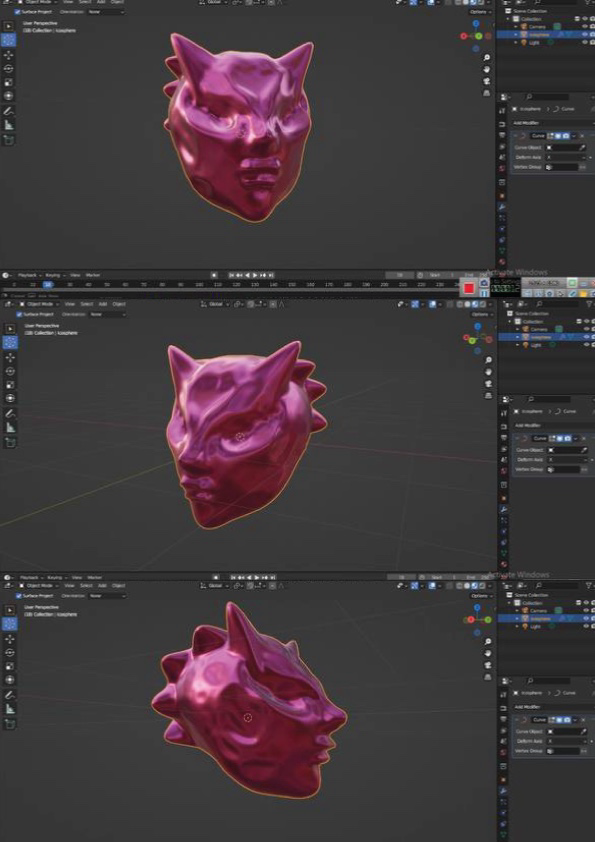The image size is (595, 842).
Task: Click the red stop recording button
Action: [x=468, y=288]
